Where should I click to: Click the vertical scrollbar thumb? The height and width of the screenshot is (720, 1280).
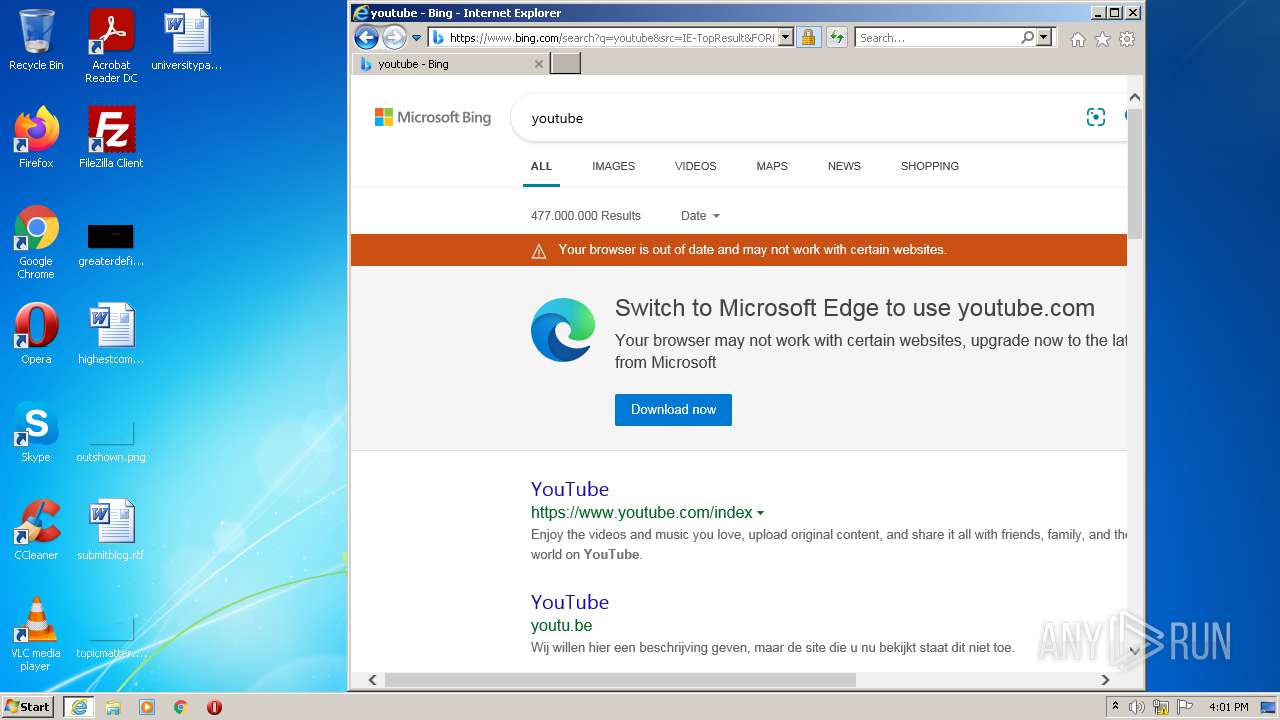pyautogui.click(x=1135, y=173)
